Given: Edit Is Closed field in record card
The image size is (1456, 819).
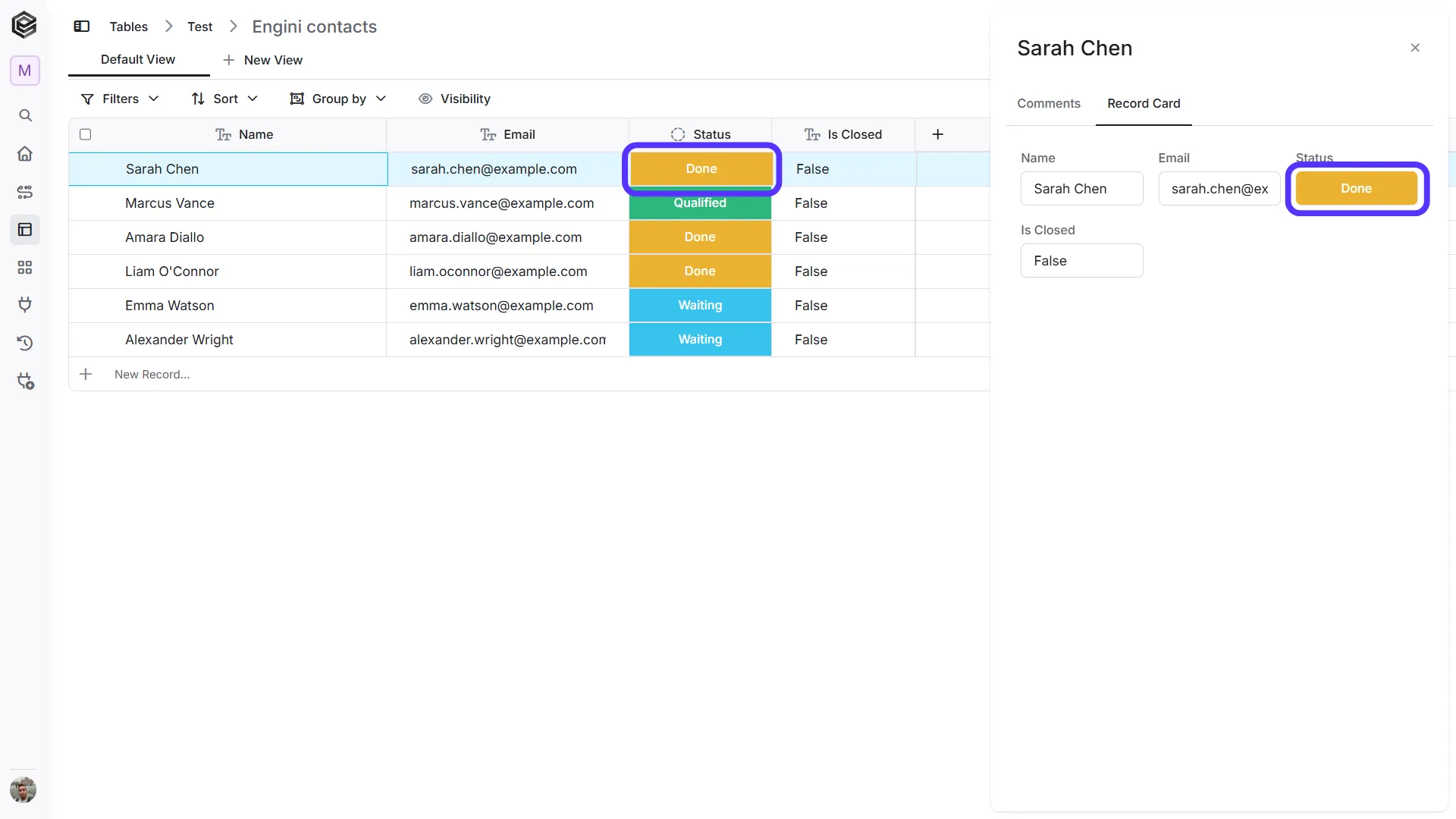Looking at the screenshot, I should coord(1081,261).
